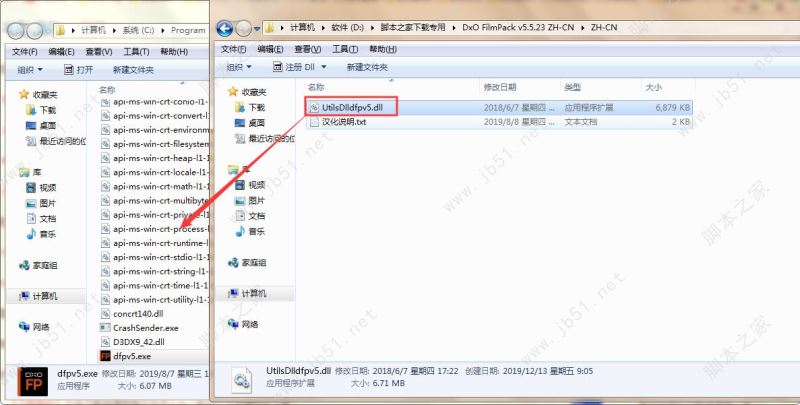
Task: Click the dll gear thumbnail in details pane
Action: [241, 380]
